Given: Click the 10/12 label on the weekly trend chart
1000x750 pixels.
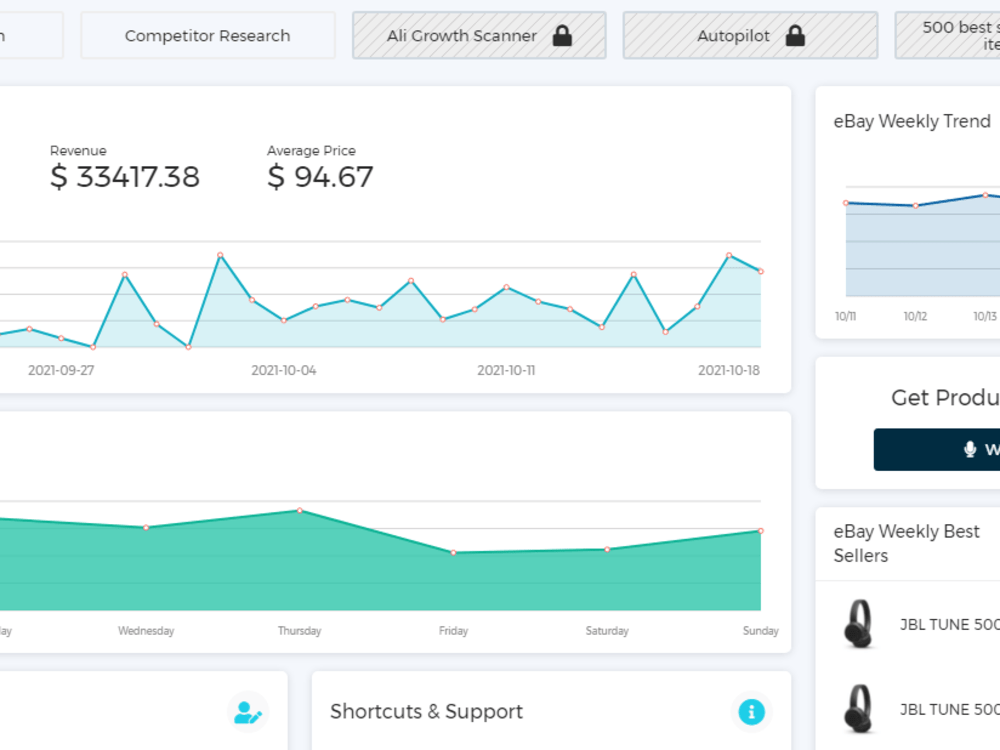Looking at the screenshot, I should pos(915,316).
